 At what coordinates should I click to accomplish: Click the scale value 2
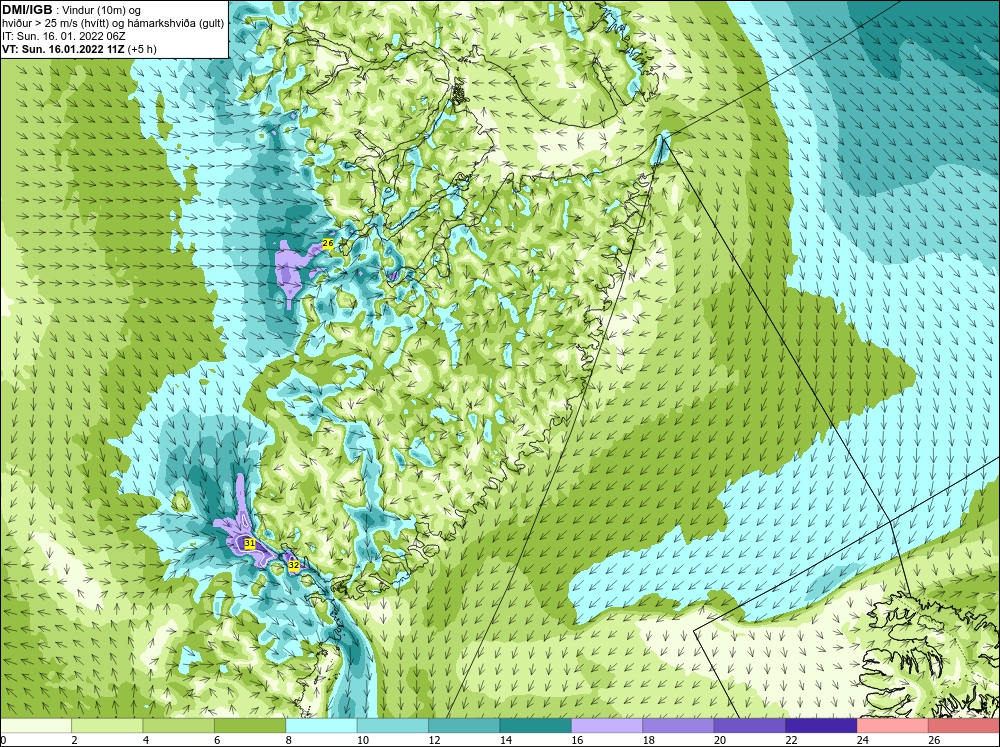pyautogui.click(x=75, y=740)
